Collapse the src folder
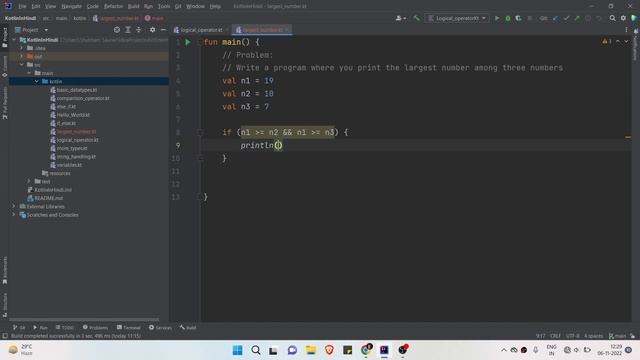The height and width of the screenshot is (360, 640). (22, 64)
